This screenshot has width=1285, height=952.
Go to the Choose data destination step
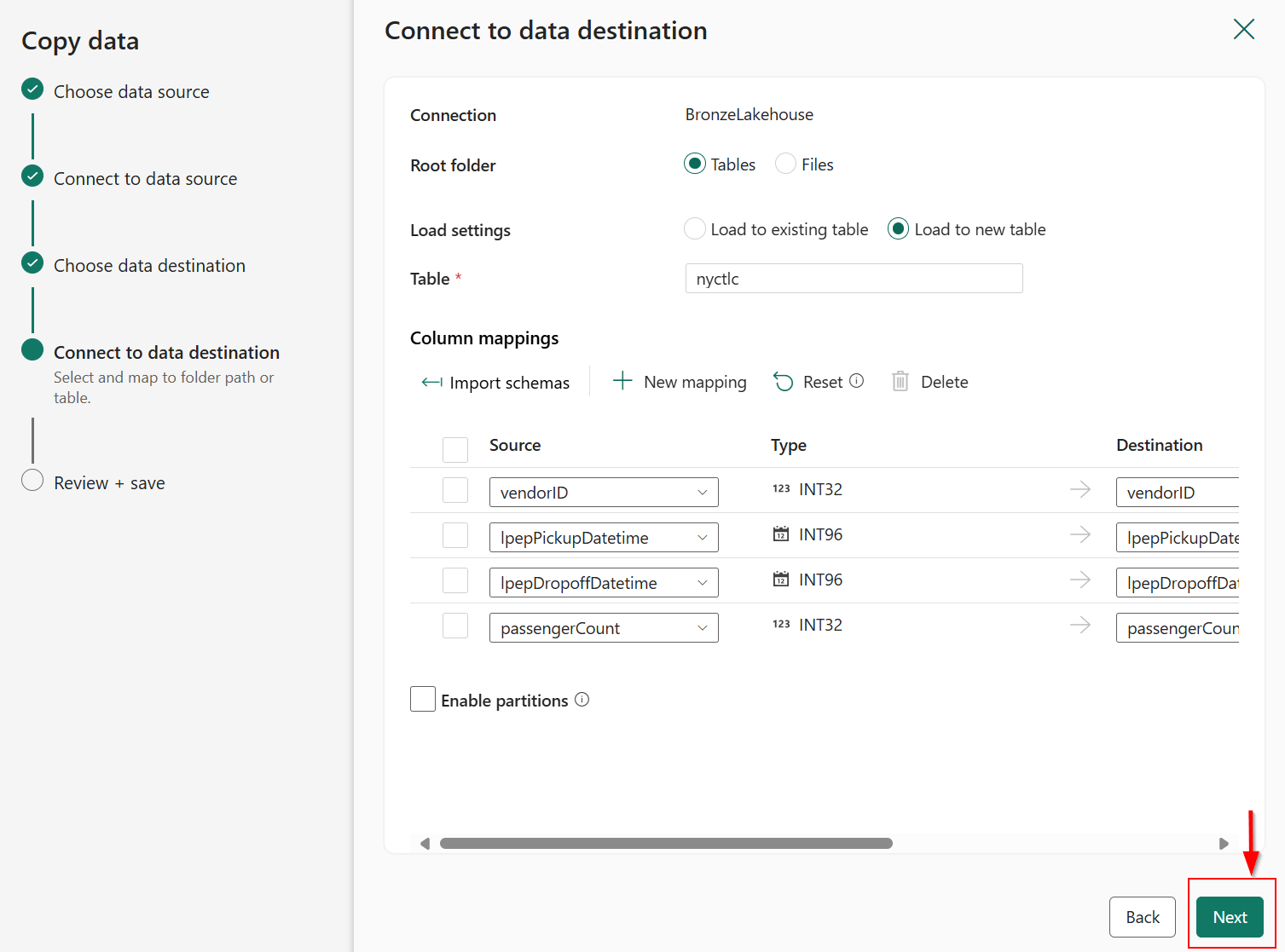(x=149, y=265)
